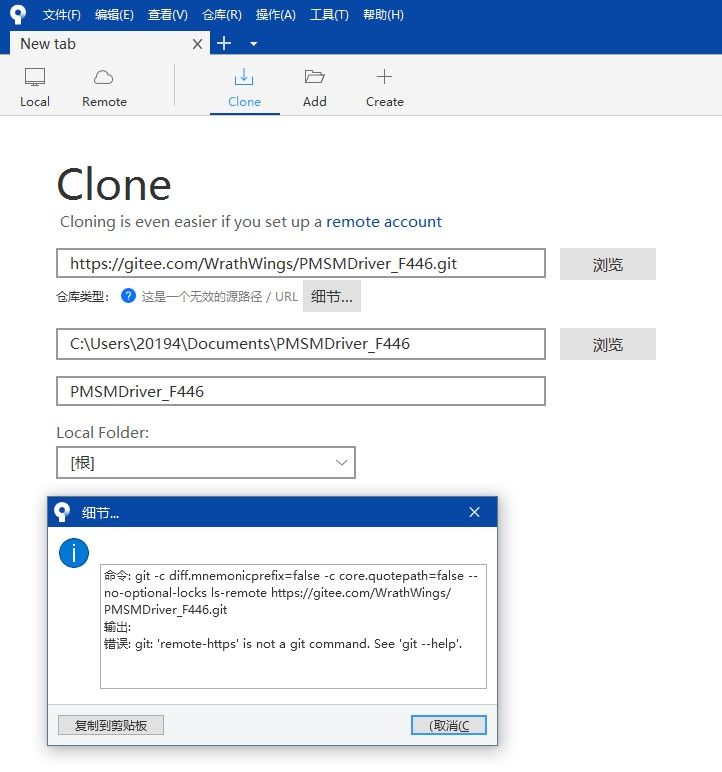Open the Local Folder dropdown

(206, 462)
